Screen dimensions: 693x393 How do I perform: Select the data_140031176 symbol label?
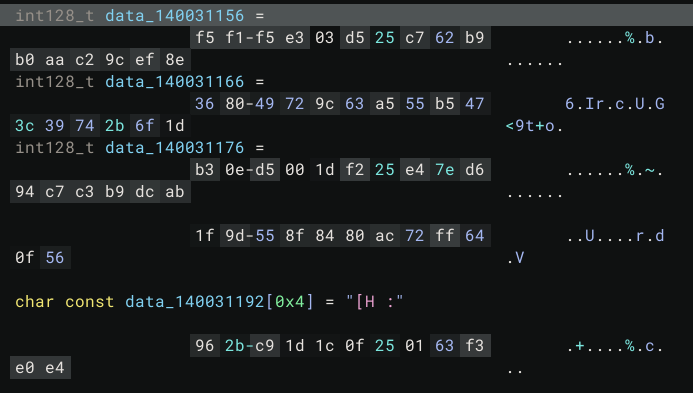[175, 148]
